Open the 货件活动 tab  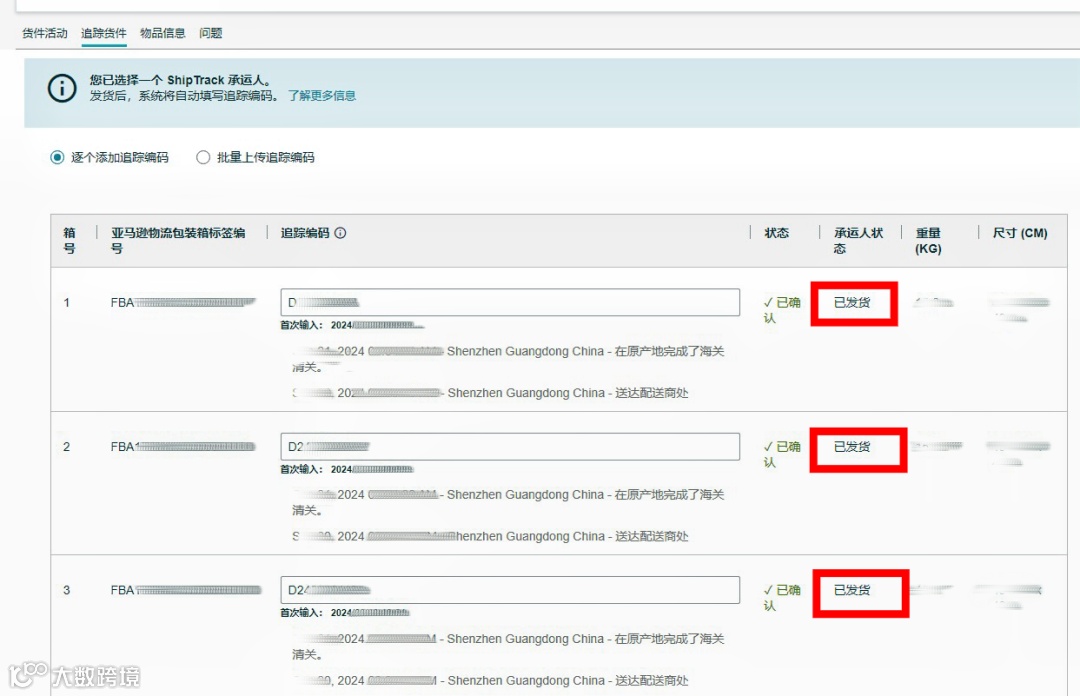[x=45, y=33]
